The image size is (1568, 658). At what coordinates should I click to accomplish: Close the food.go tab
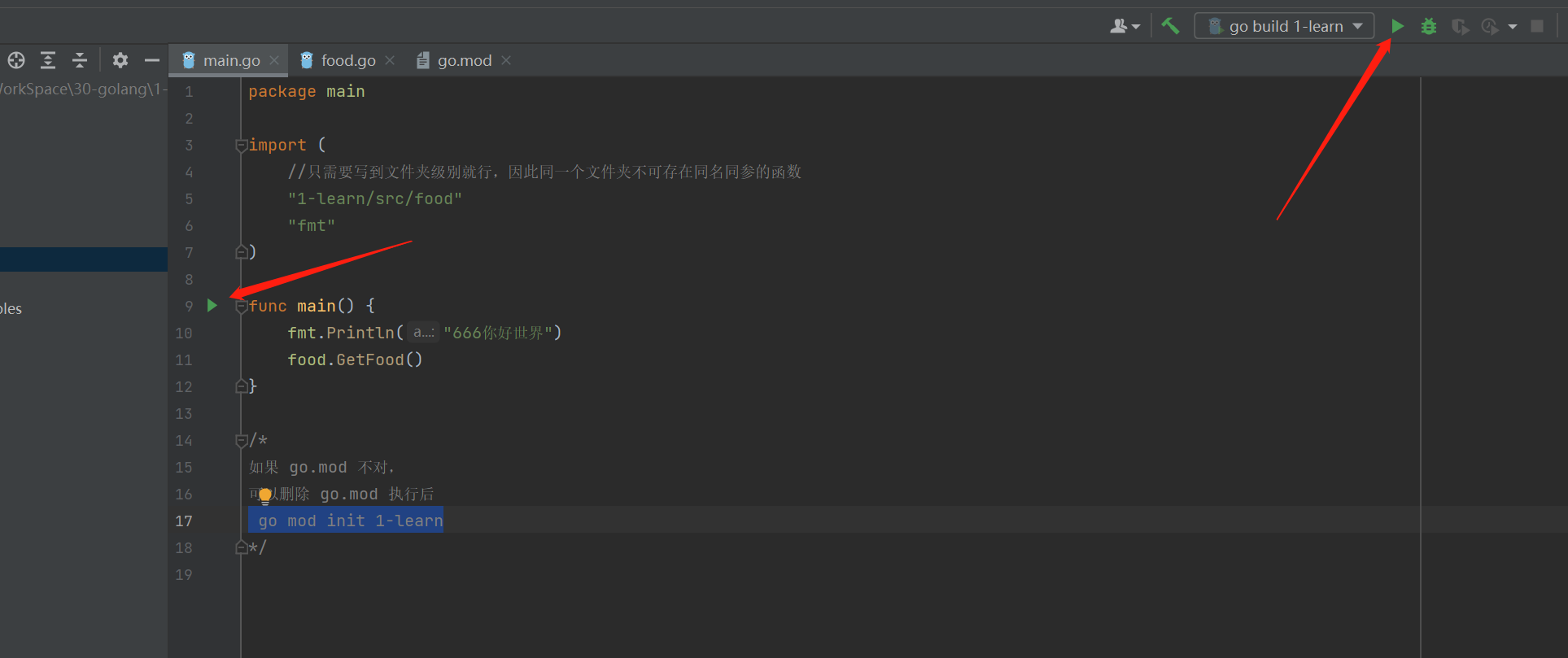[390, 60]
